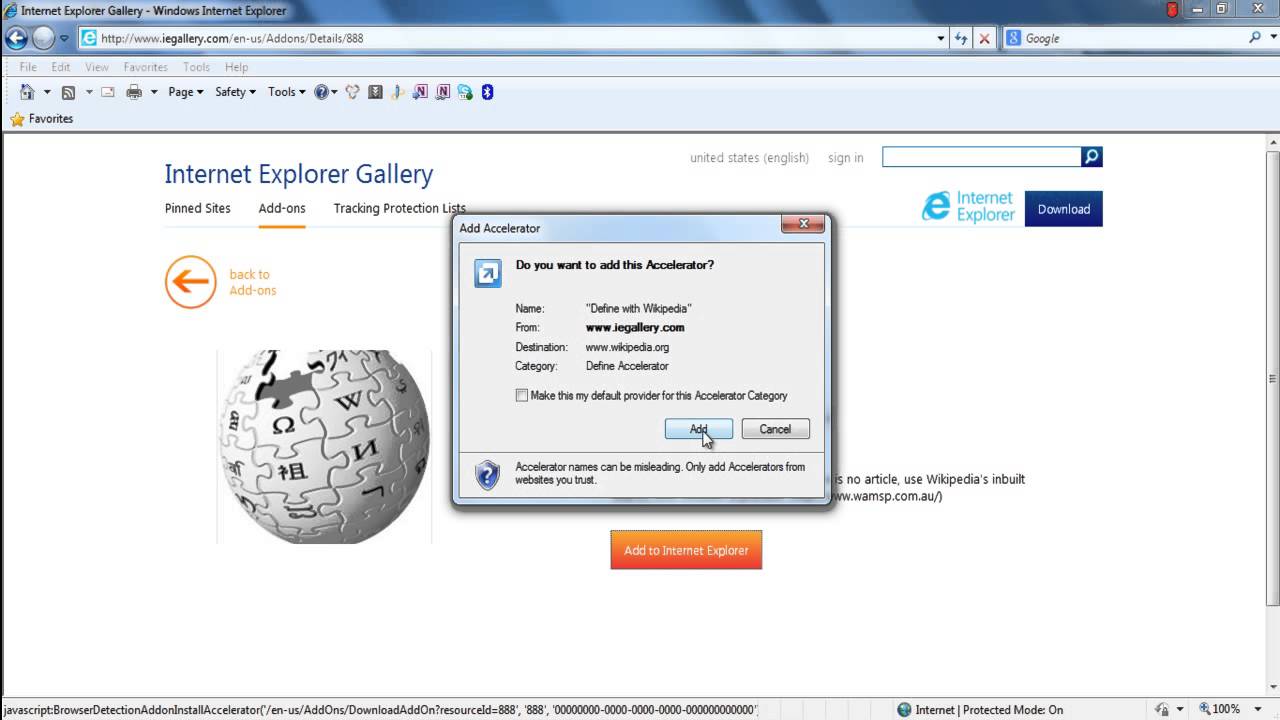
Task: Open the Tools menu in menu bar
Action: coord(196,67)
